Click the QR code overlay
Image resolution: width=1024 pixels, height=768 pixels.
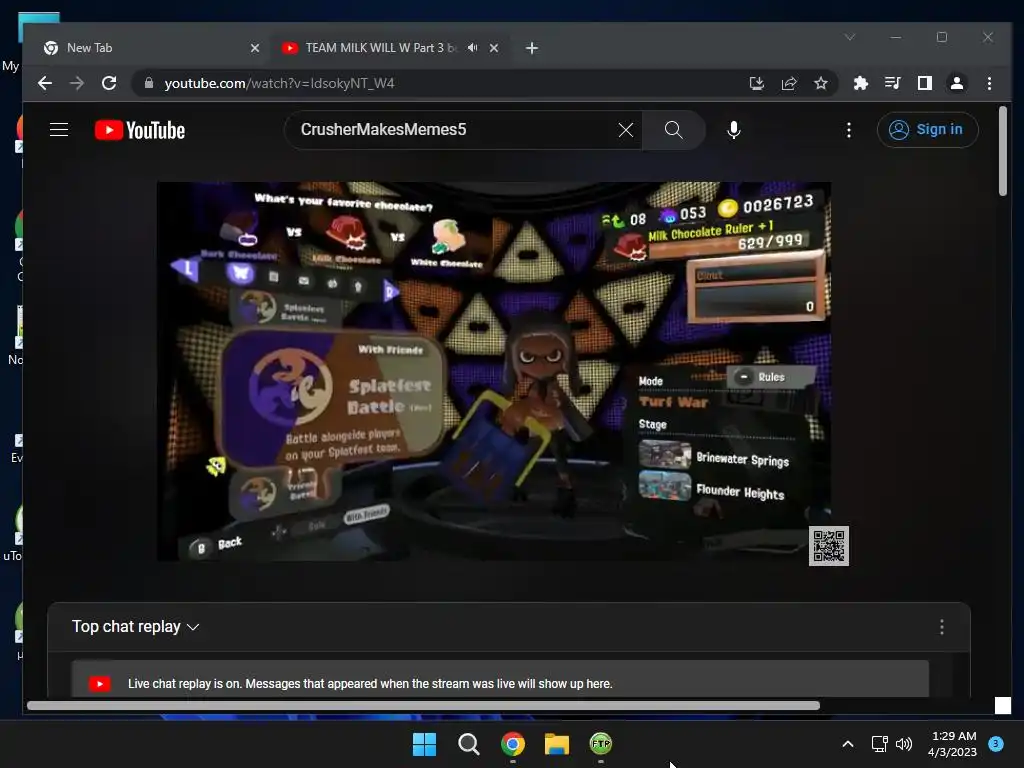pos(829,546)
